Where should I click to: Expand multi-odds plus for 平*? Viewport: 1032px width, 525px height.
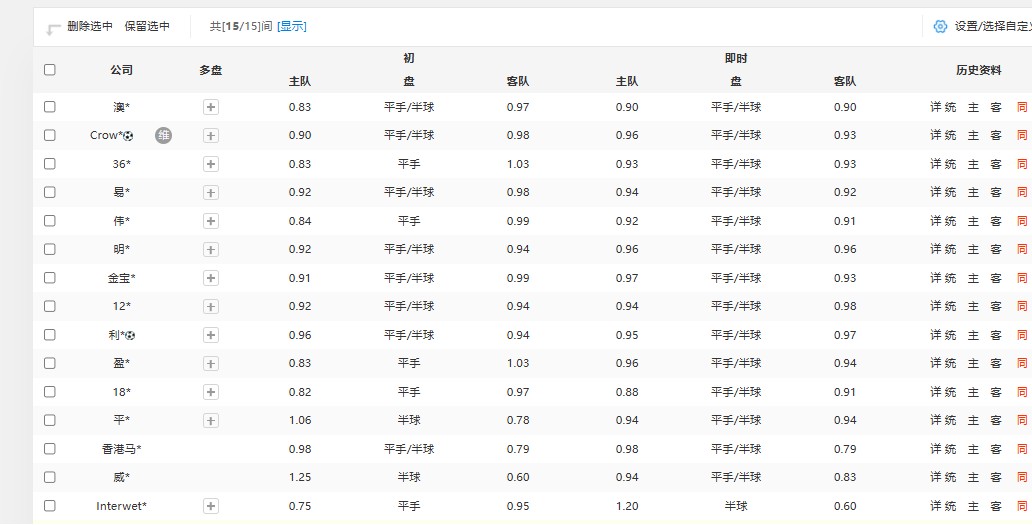tap(211, 420)
